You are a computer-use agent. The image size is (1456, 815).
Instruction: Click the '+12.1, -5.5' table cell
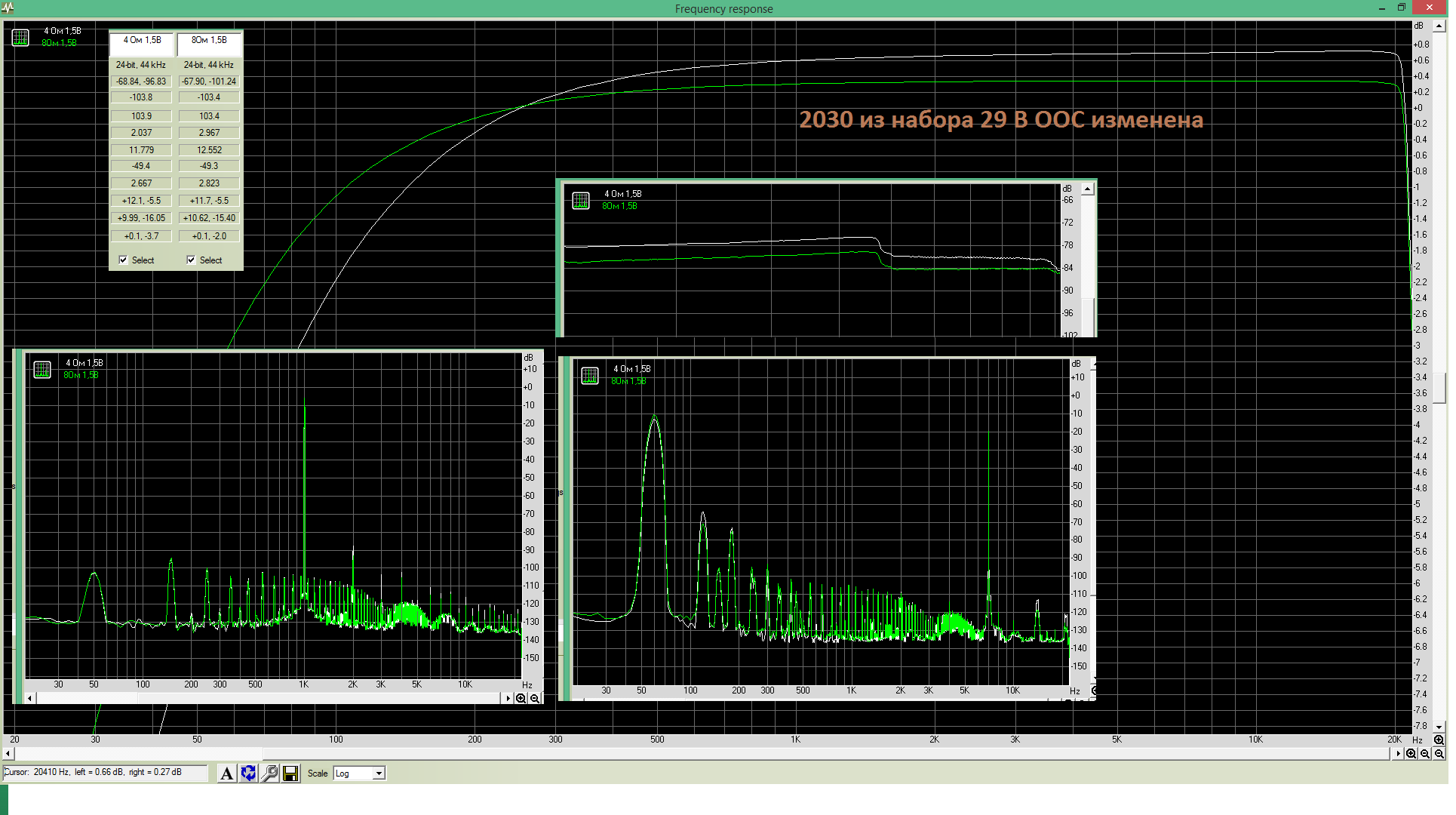(x=142, y=201)
